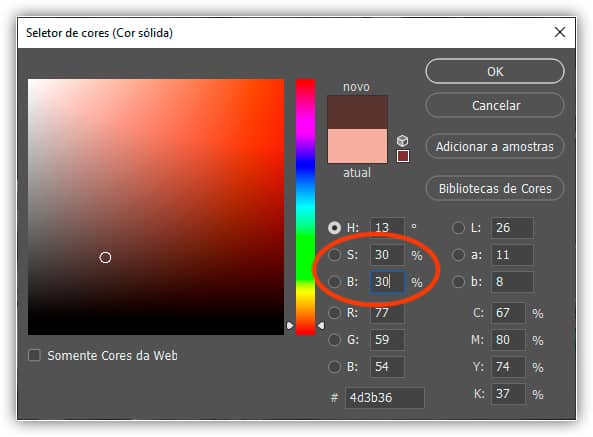This screenshot has width=593, height=437.
Task: Select the S saturation radio button
Action: 334,255
